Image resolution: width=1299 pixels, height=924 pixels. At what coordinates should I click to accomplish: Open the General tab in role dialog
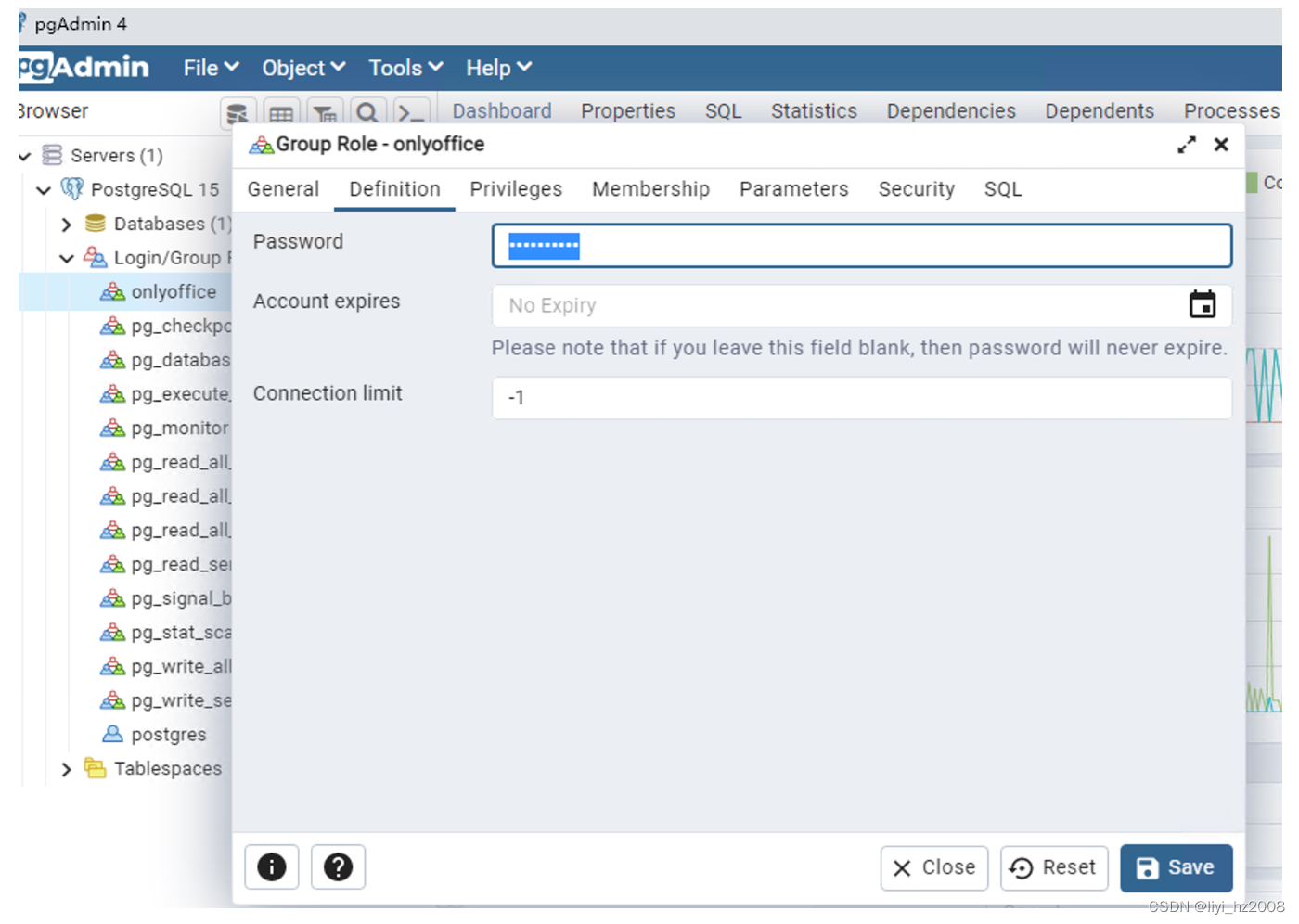[x=283, y=189]
